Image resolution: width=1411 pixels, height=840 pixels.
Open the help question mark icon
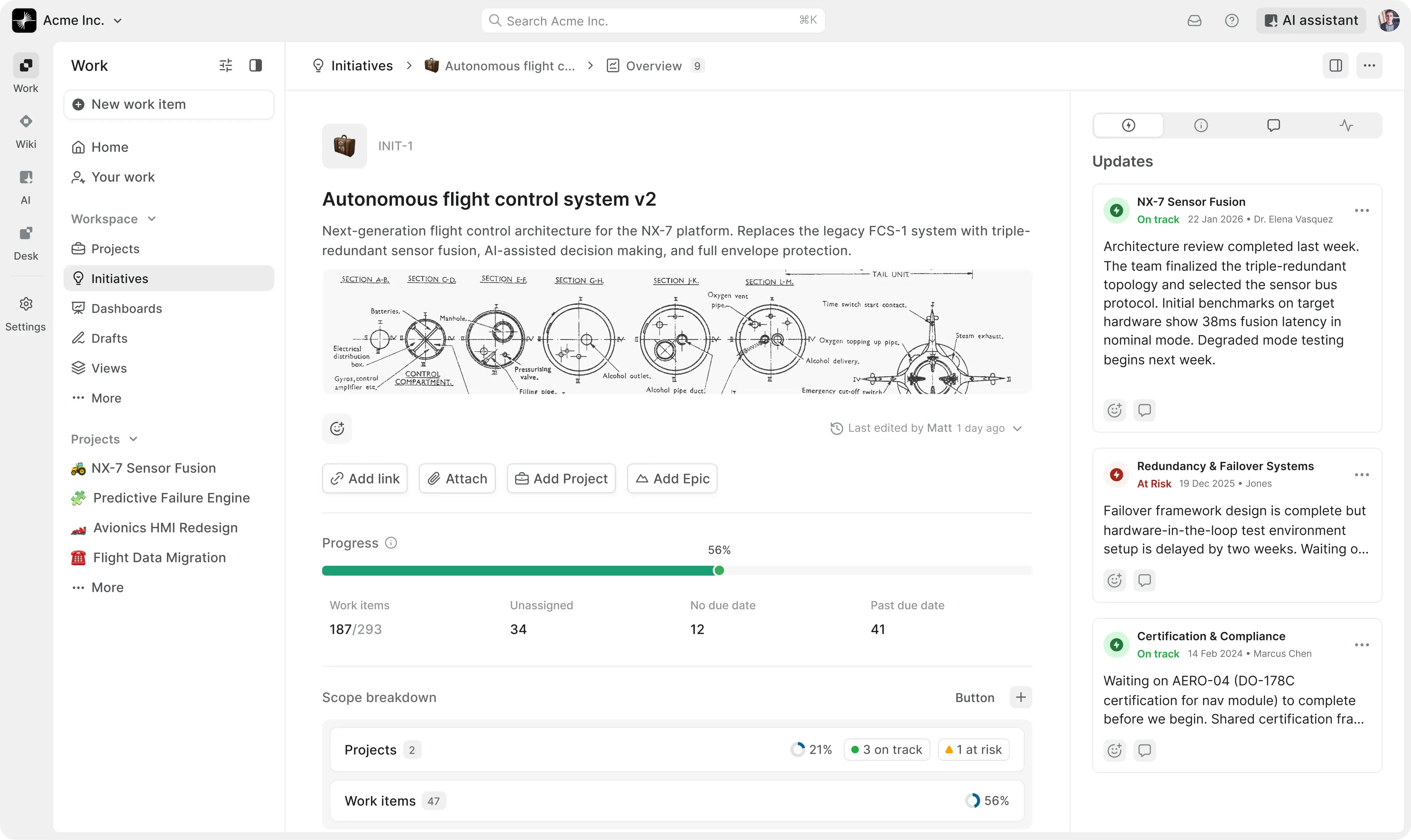(x=1232, y=21)
